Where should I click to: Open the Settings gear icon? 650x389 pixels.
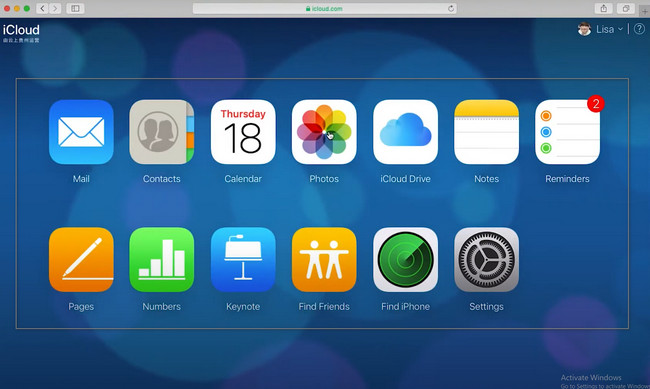pos(486,260)
